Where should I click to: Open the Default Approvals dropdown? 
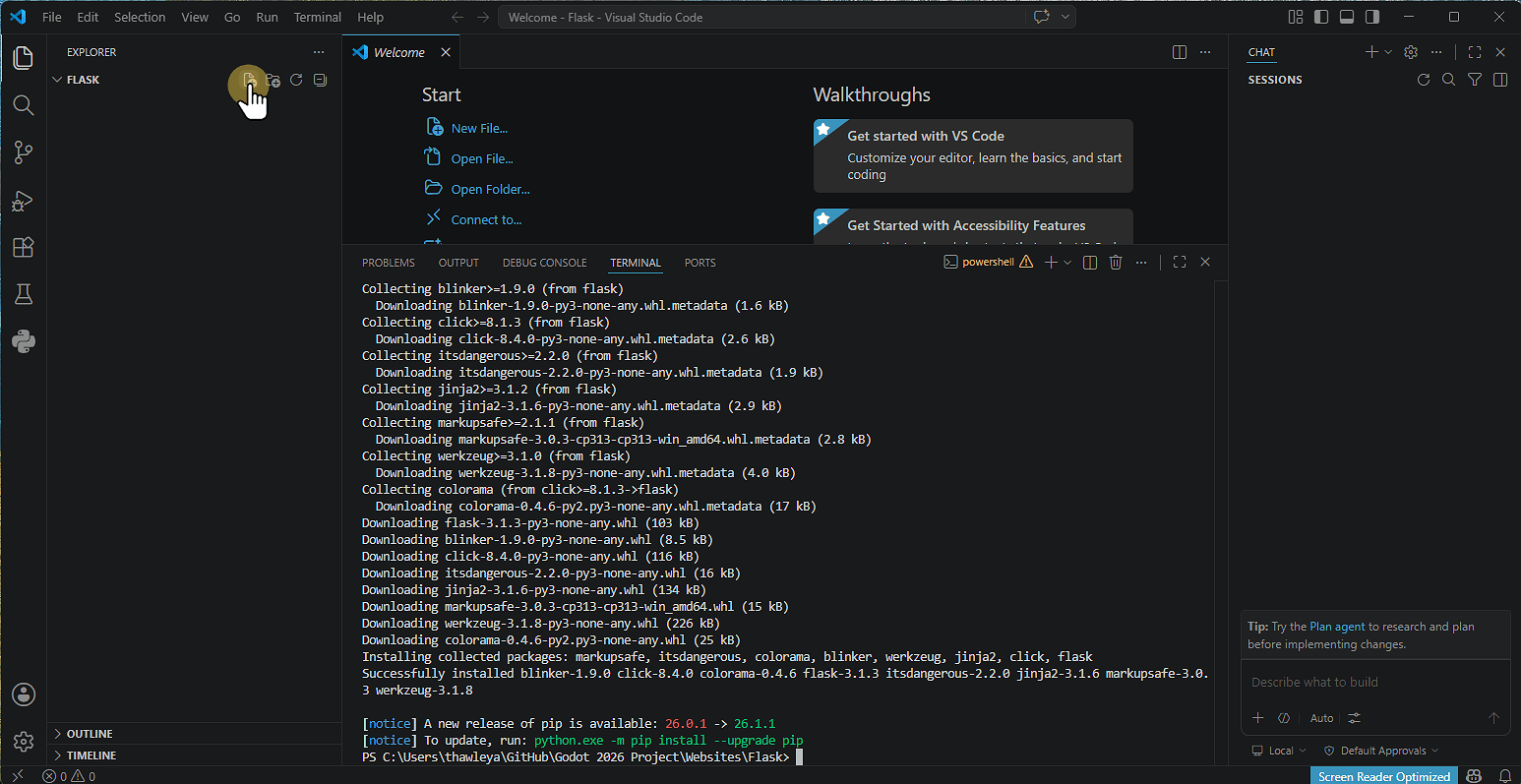click(x=1381, y=751)
